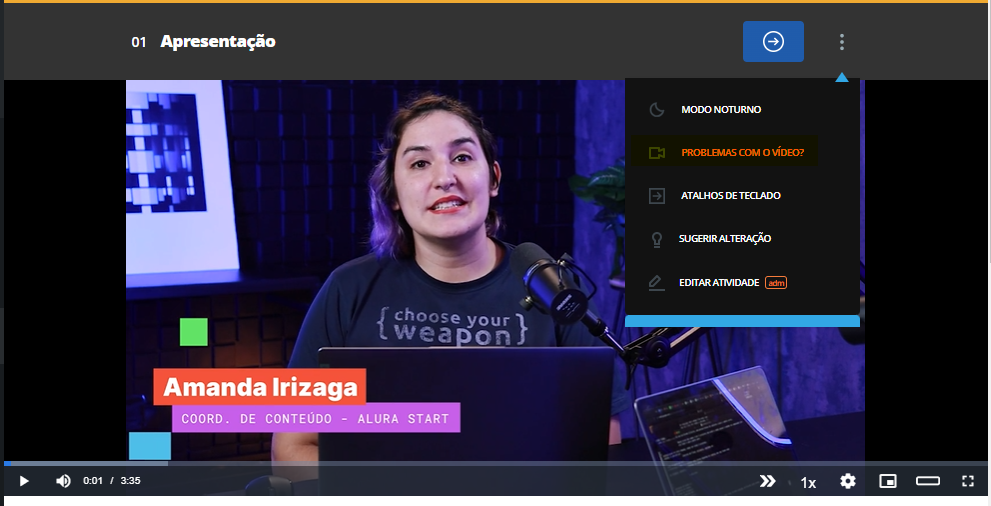Choose Sugerir Alteração option
Screen dimensions: 991x506
click(724, 239)
